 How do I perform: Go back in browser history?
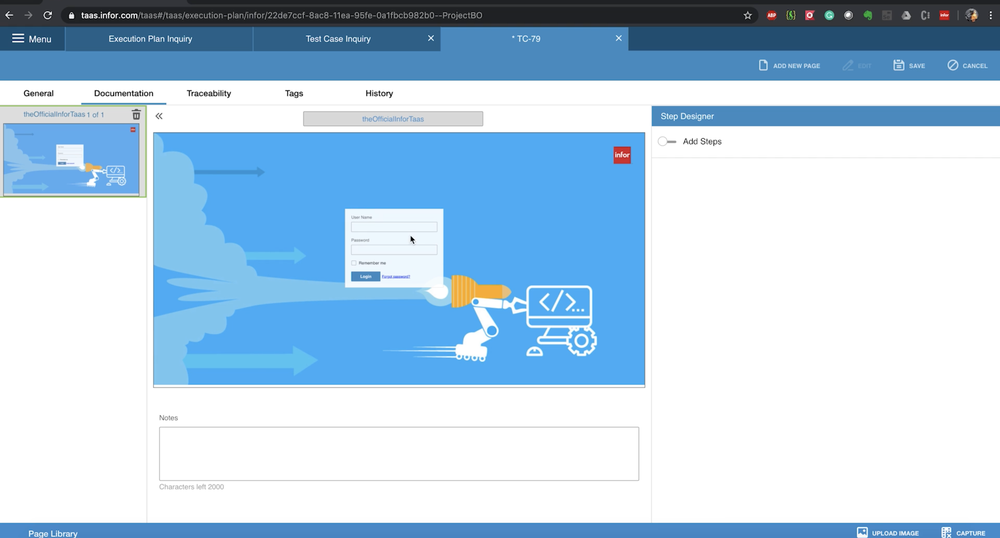[x=9, y=15]
